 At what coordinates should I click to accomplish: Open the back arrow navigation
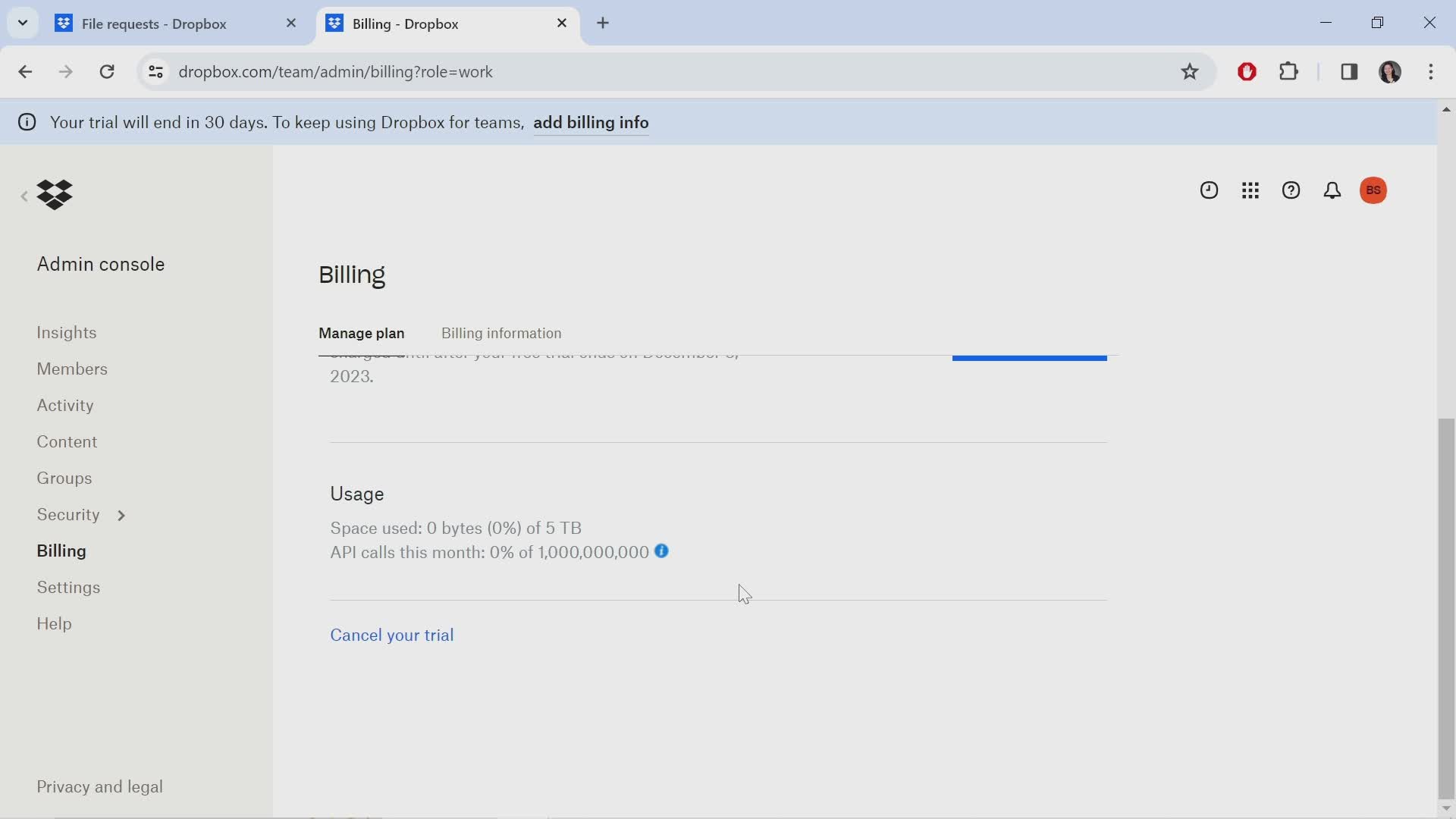25,71
